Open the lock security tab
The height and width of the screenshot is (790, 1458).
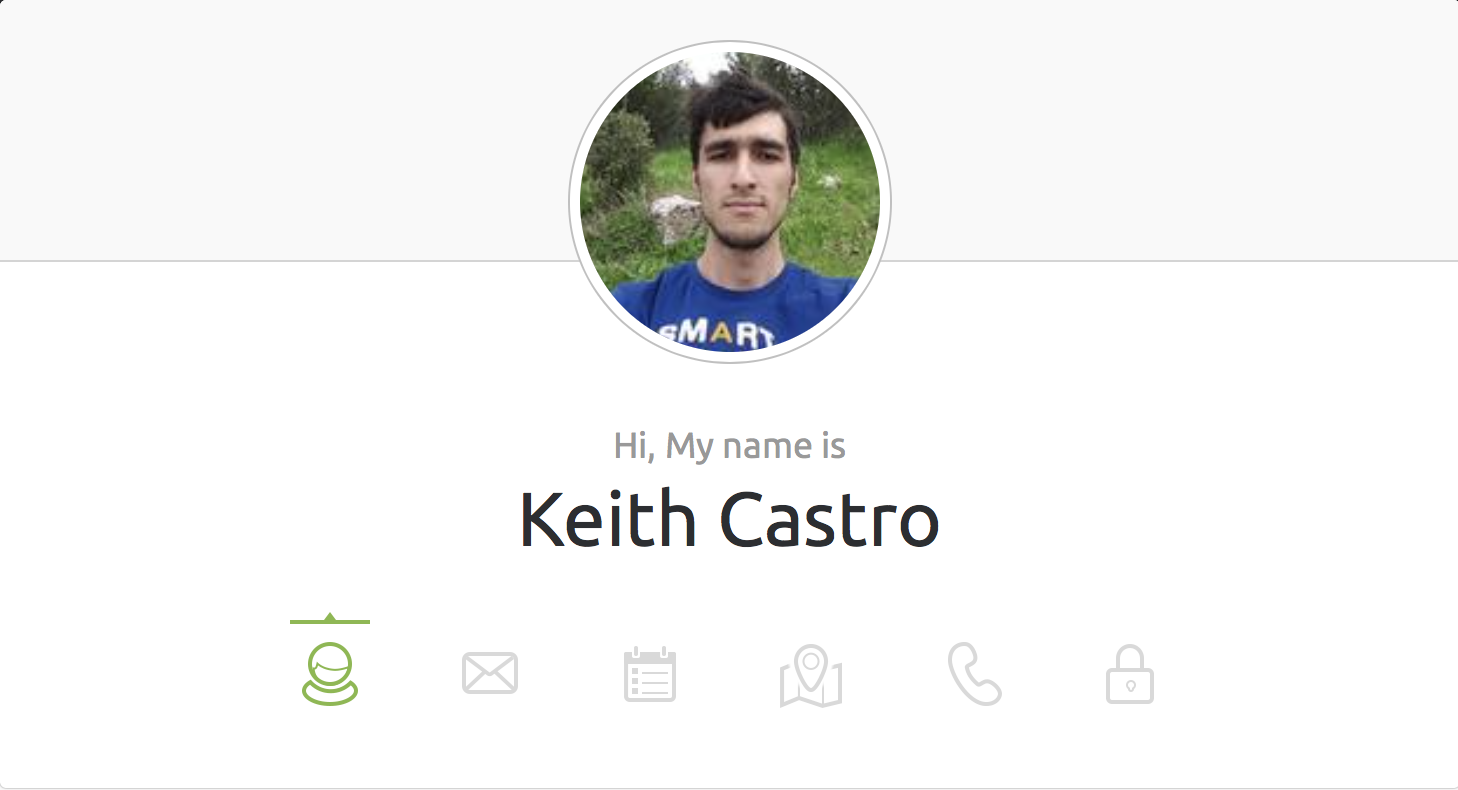coord(1130,674)
